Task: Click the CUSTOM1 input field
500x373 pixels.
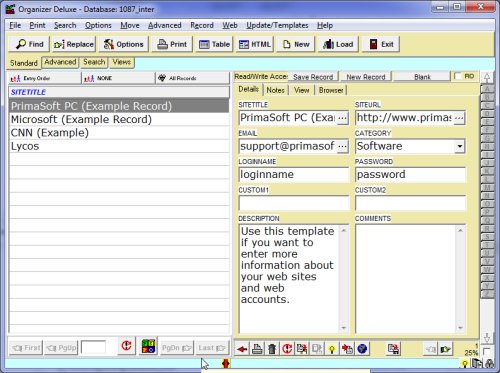Action: pyautogui.click(x=294, y=203)
